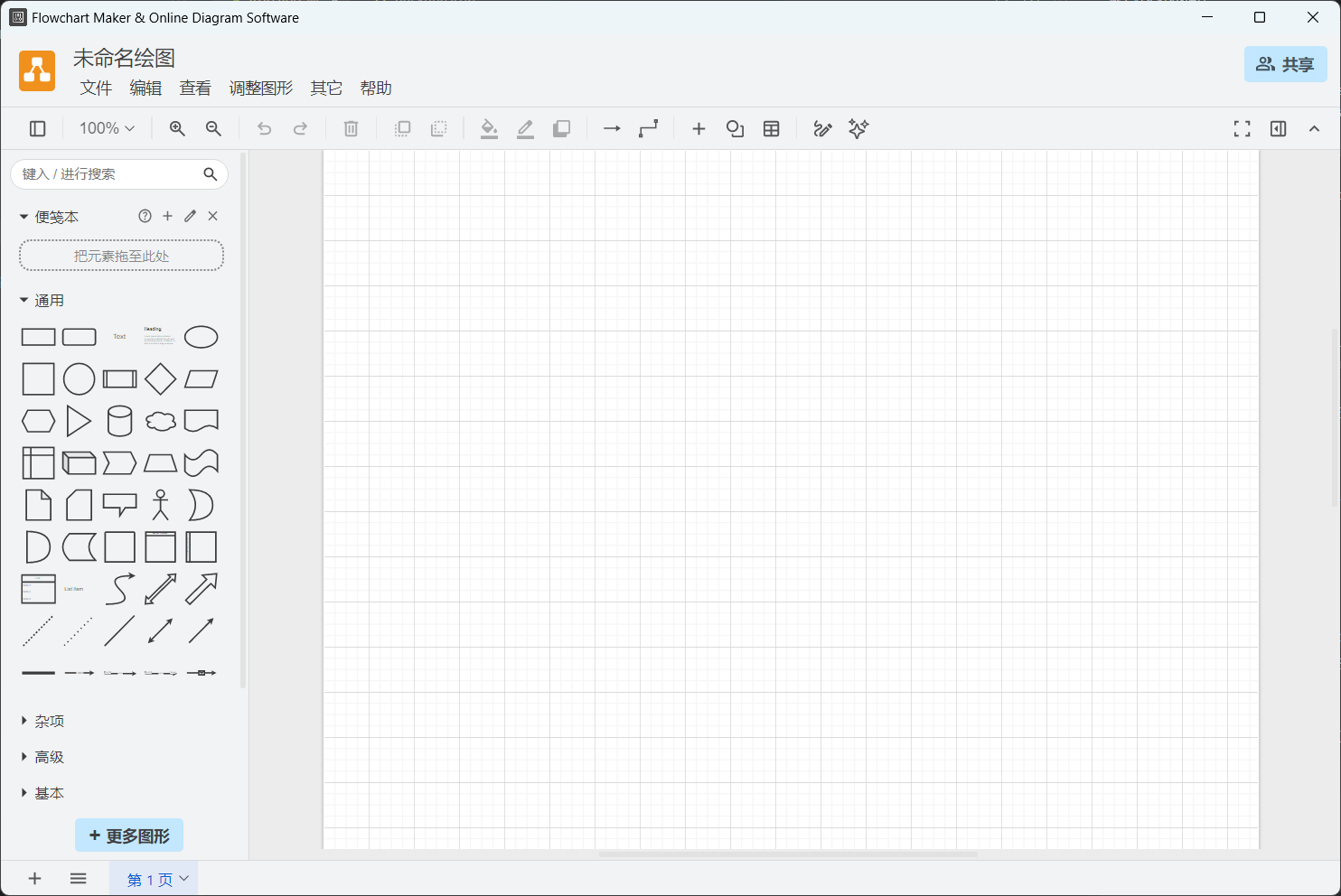This screenshot has height=896, width=1341.
Task: Open the 100% zoom level dropdown
Action: click(x=107, y=129)
